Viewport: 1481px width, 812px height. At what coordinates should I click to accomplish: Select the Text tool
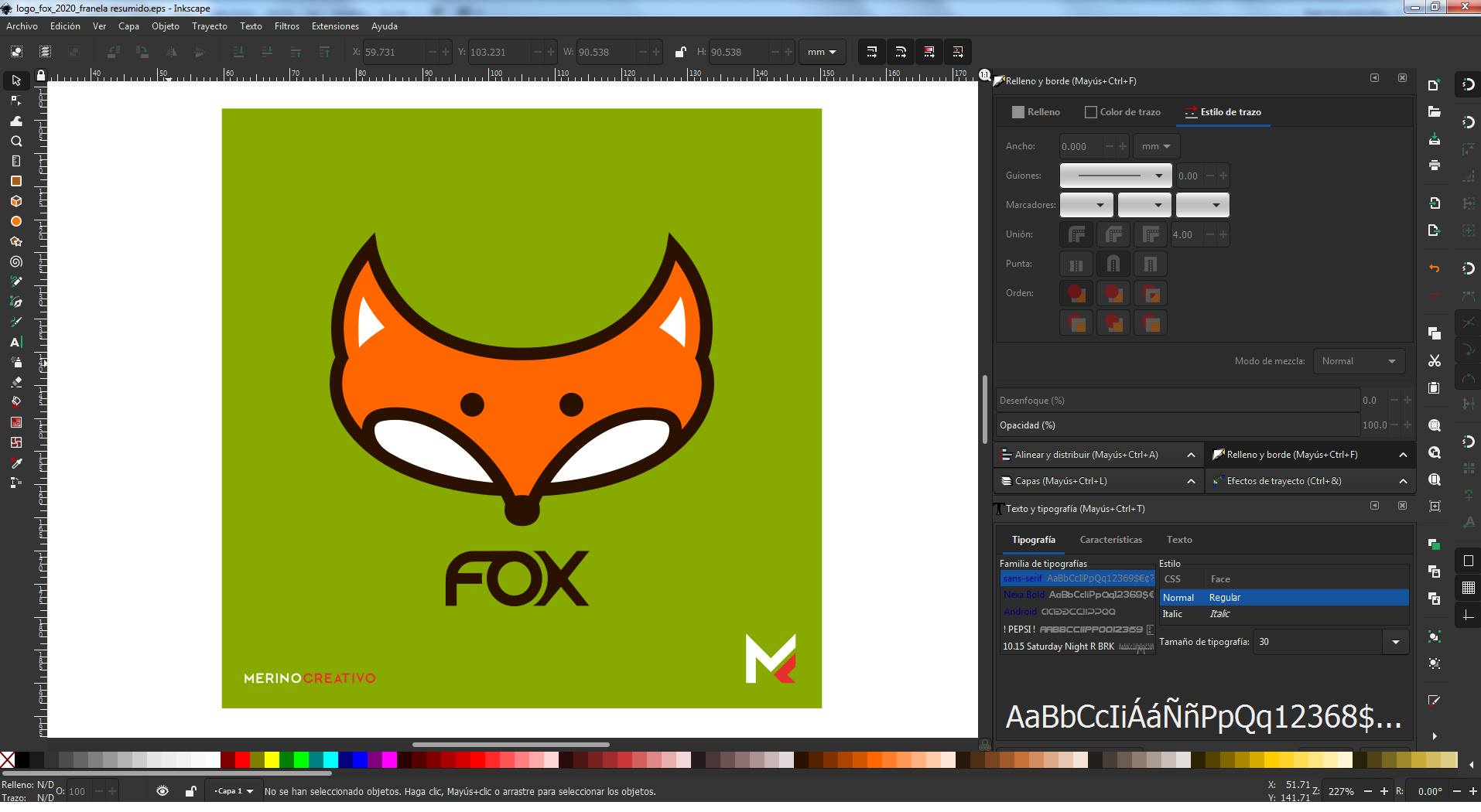(x=15, y=342)
